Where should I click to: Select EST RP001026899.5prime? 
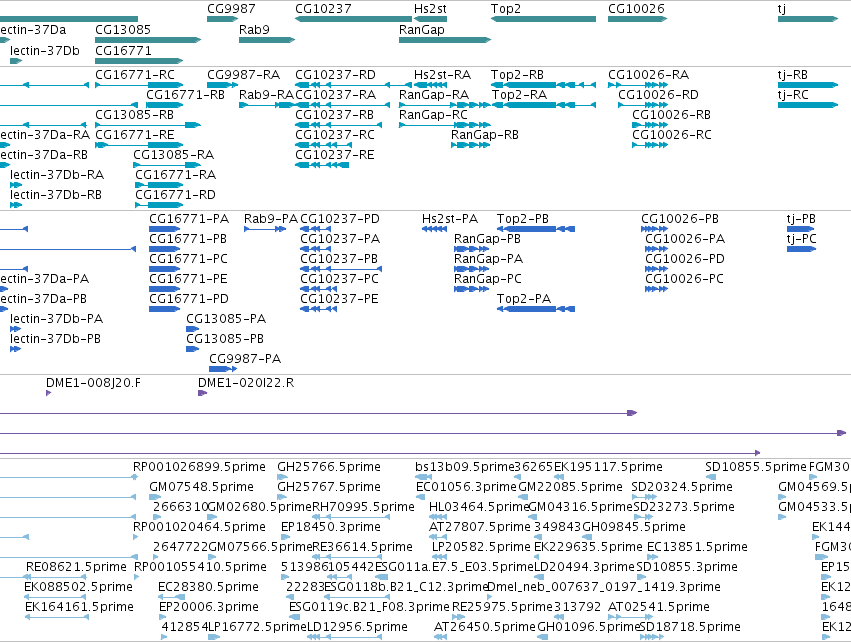point(199,467)
